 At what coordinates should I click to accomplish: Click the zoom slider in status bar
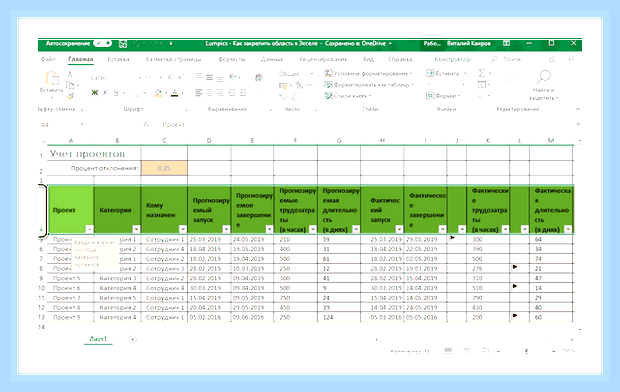pyautogui.click(x=526, y=351)
